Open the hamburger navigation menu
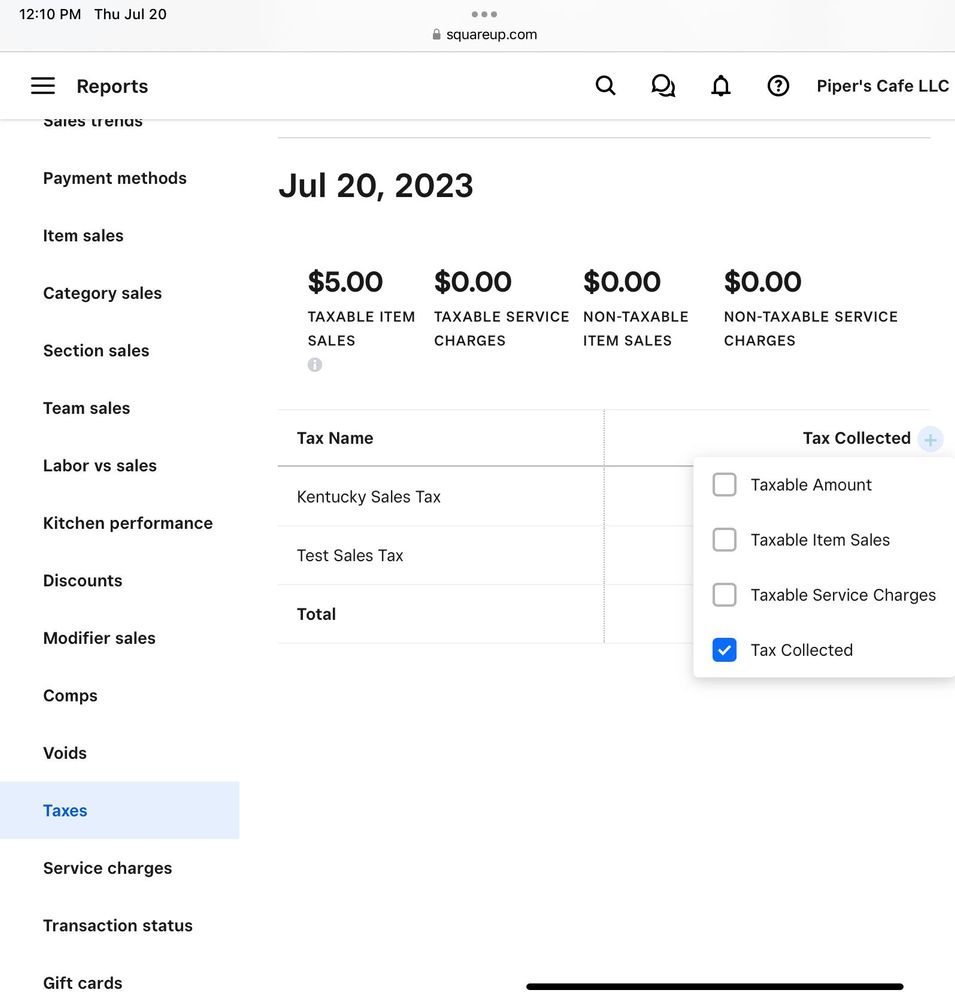 tap(43, 86)
